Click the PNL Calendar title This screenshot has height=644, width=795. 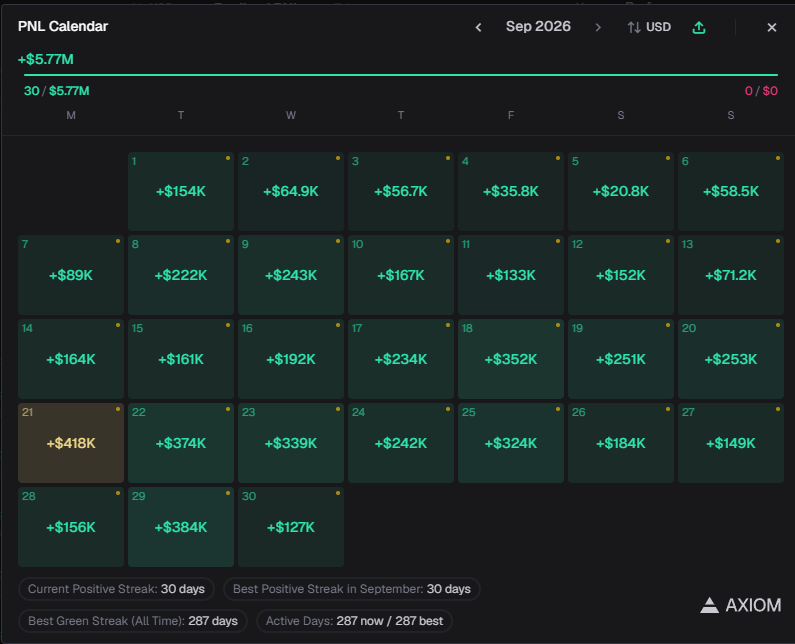pyautogui.click(x=63, y=26)
